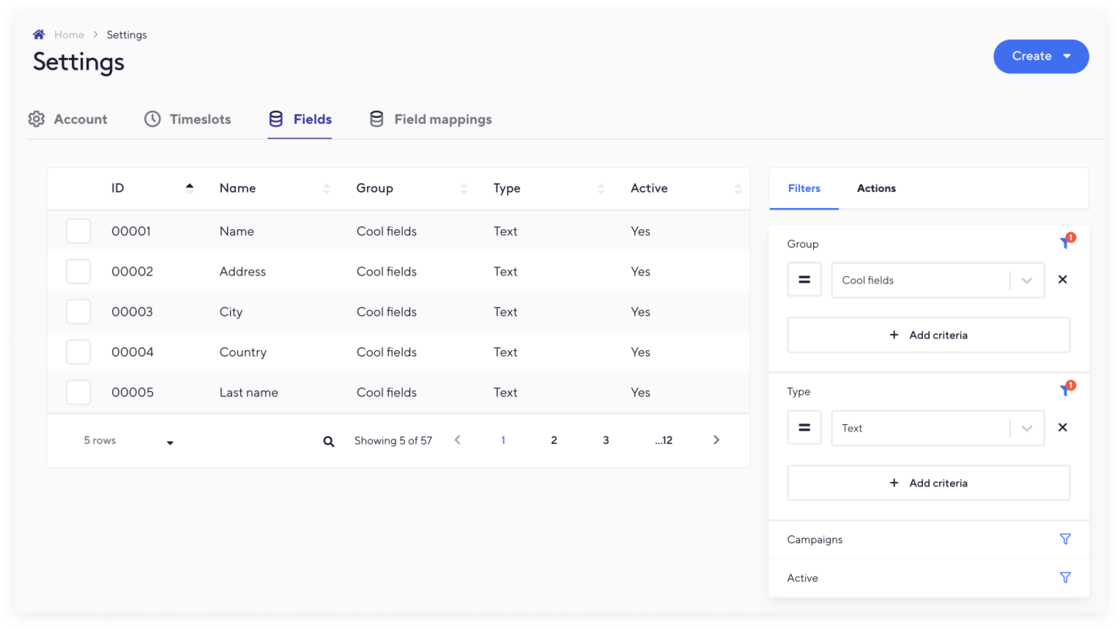Click the ID 00003 cell
Screen dimensions: 1120x630
pos(132,311)
